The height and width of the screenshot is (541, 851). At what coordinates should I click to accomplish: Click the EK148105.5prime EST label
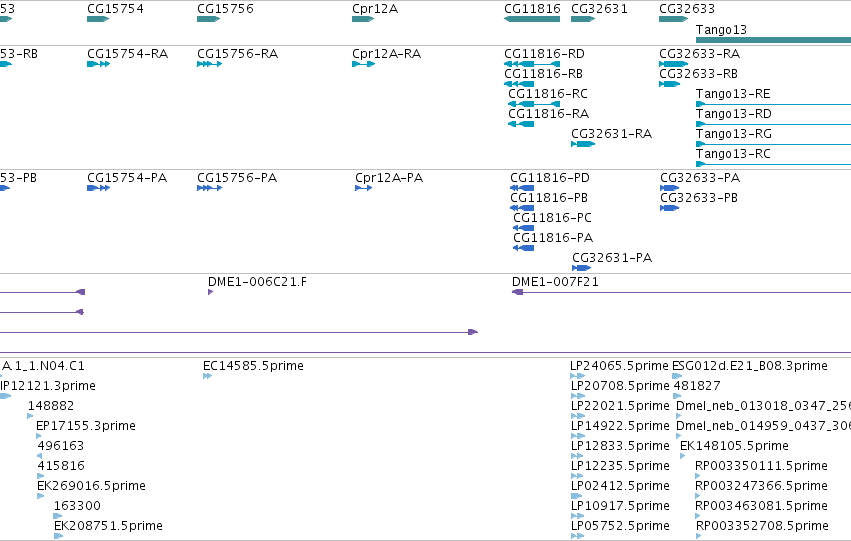(734, 446)
